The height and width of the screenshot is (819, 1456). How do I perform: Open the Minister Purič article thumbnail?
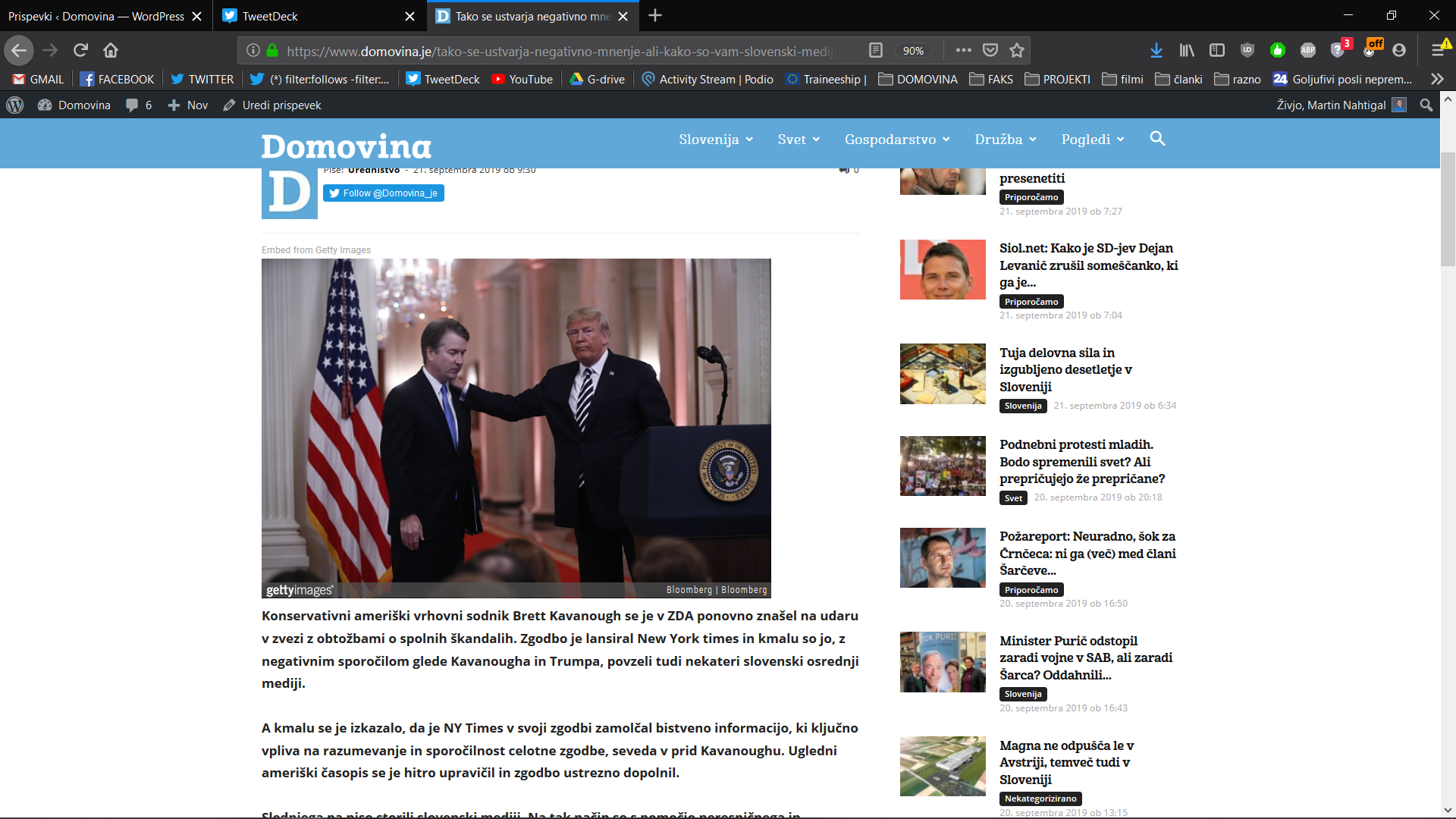[943, 661]
